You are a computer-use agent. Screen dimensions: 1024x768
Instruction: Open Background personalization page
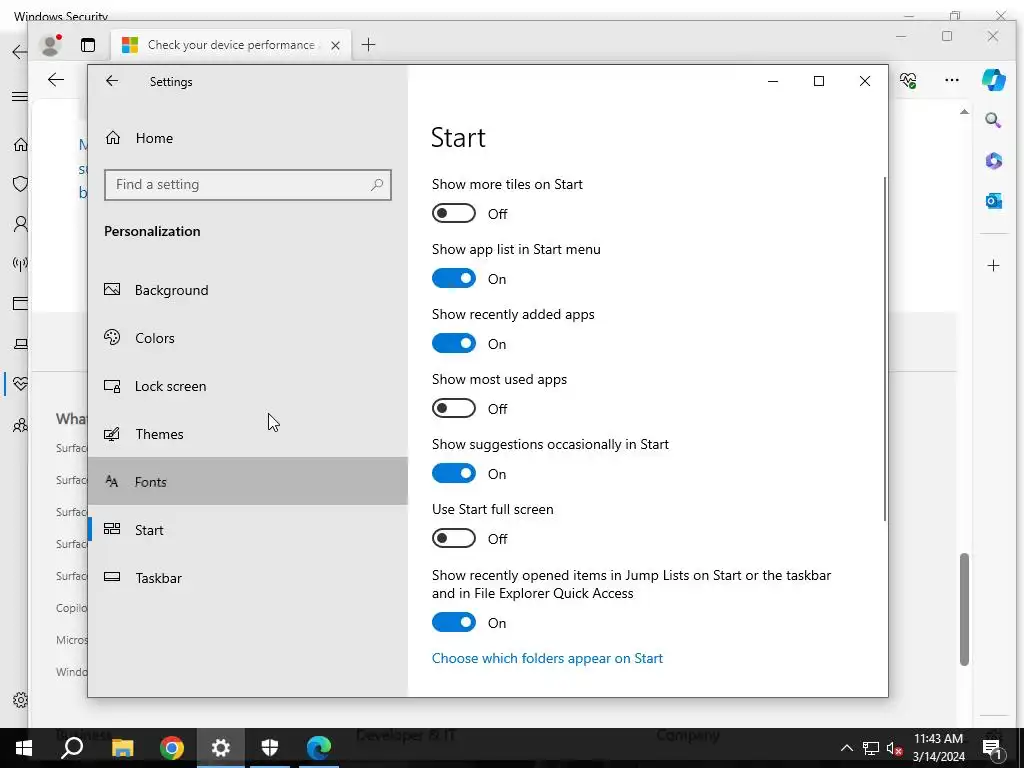pos(248,290)
